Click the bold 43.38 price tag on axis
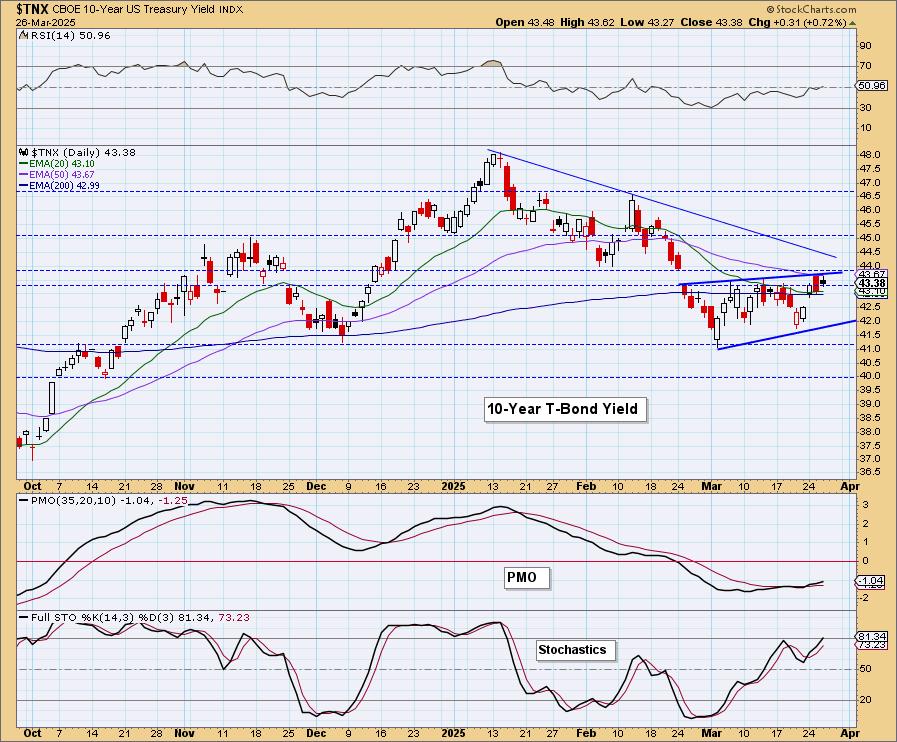 point(872,283)
